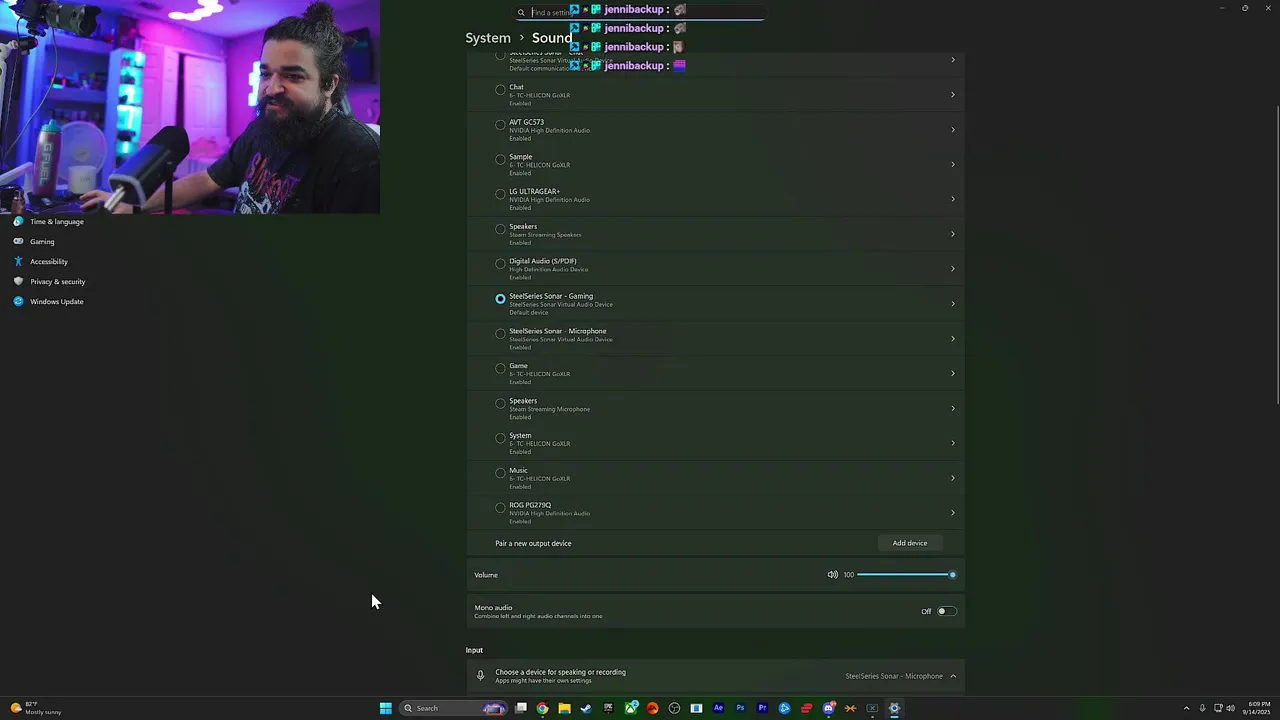Launch Google Chrome from the taskbar
The height and width of the screenshot is (720, 1280).
tap(542, 708)
